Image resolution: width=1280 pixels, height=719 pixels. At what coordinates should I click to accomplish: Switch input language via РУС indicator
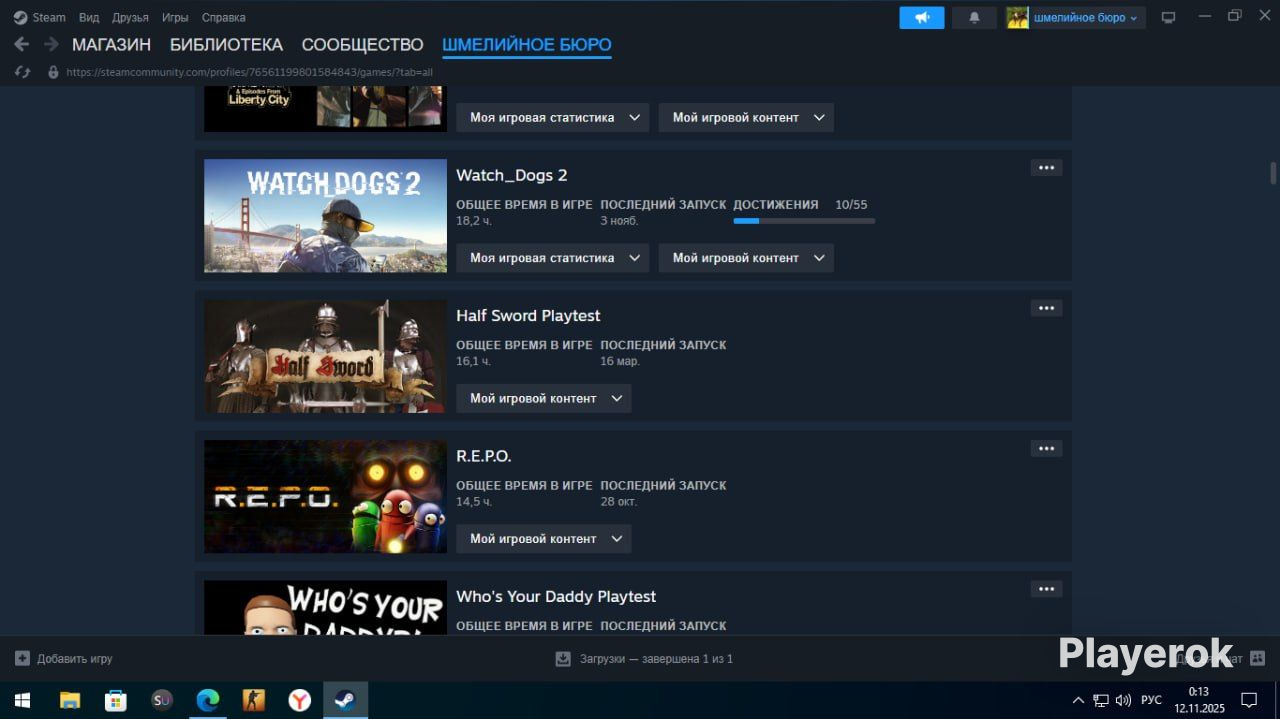[1152, 700]
